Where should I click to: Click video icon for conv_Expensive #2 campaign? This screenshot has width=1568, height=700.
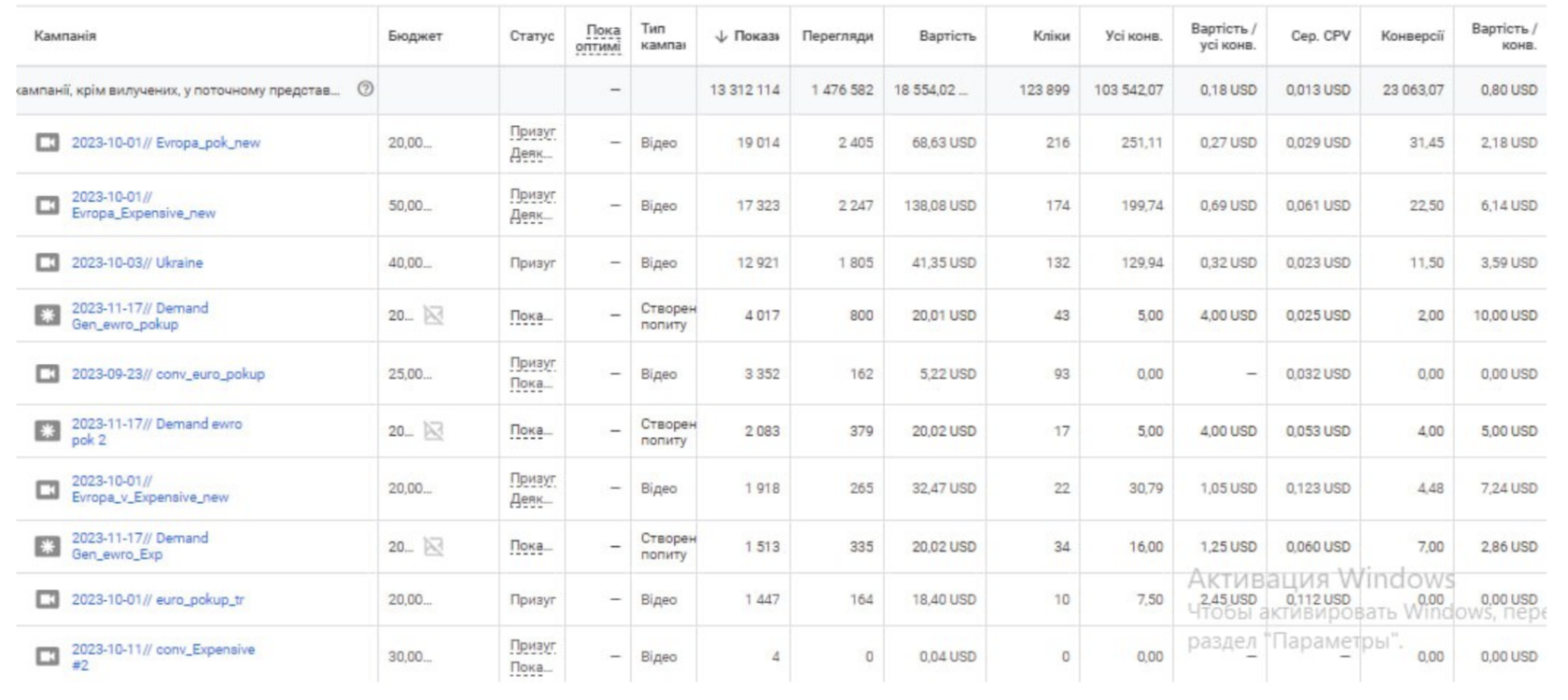tap(48, 657)
